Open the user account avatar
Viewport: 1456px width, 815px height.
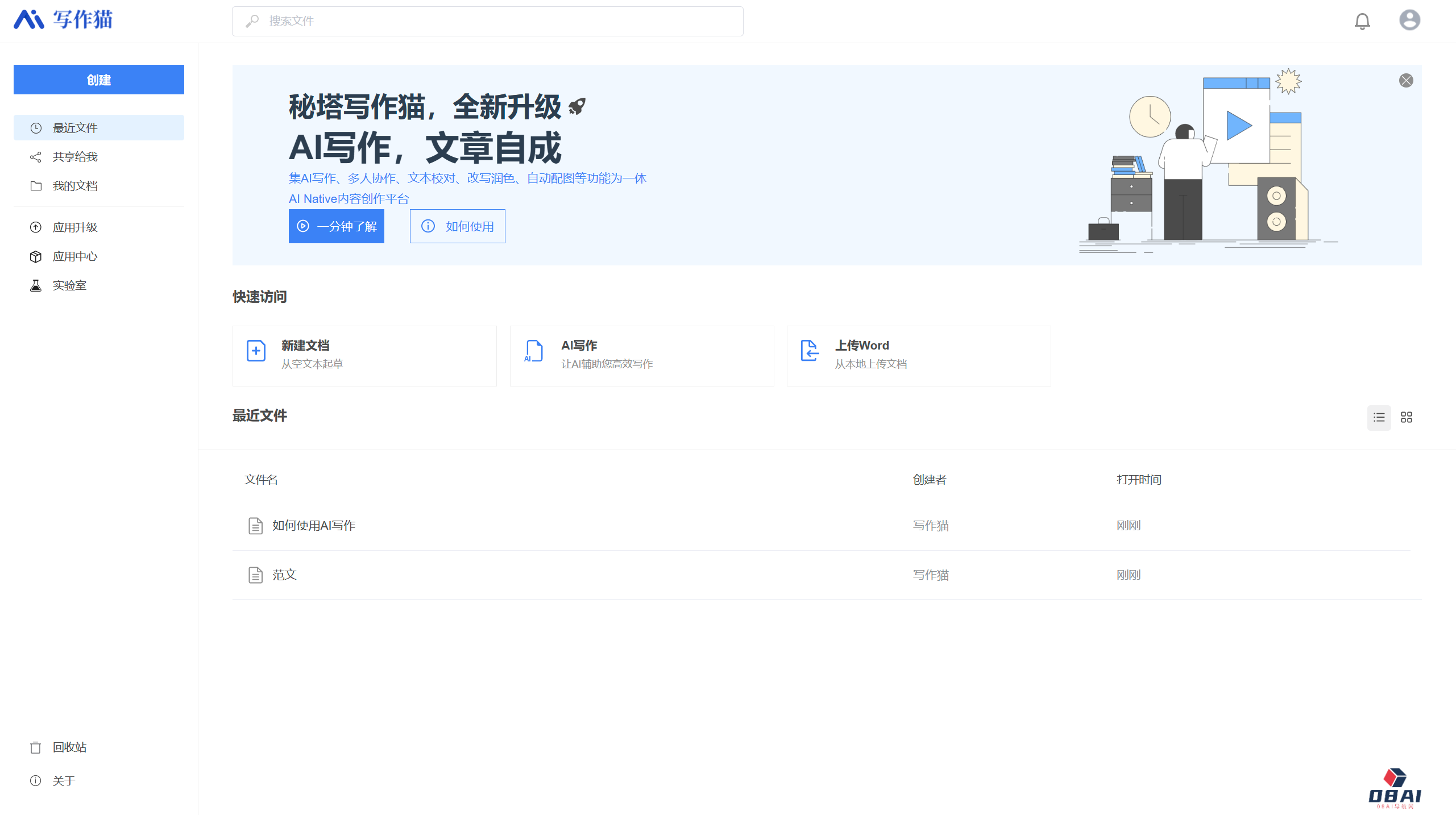(x=1409, y=20)
